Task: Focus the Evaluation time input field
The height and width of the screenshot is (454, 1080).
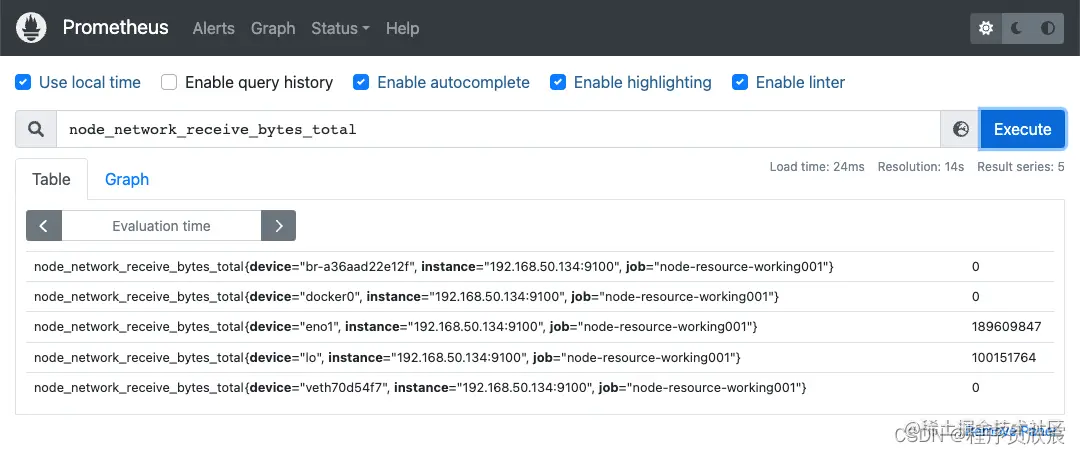Action: [161, 226]
